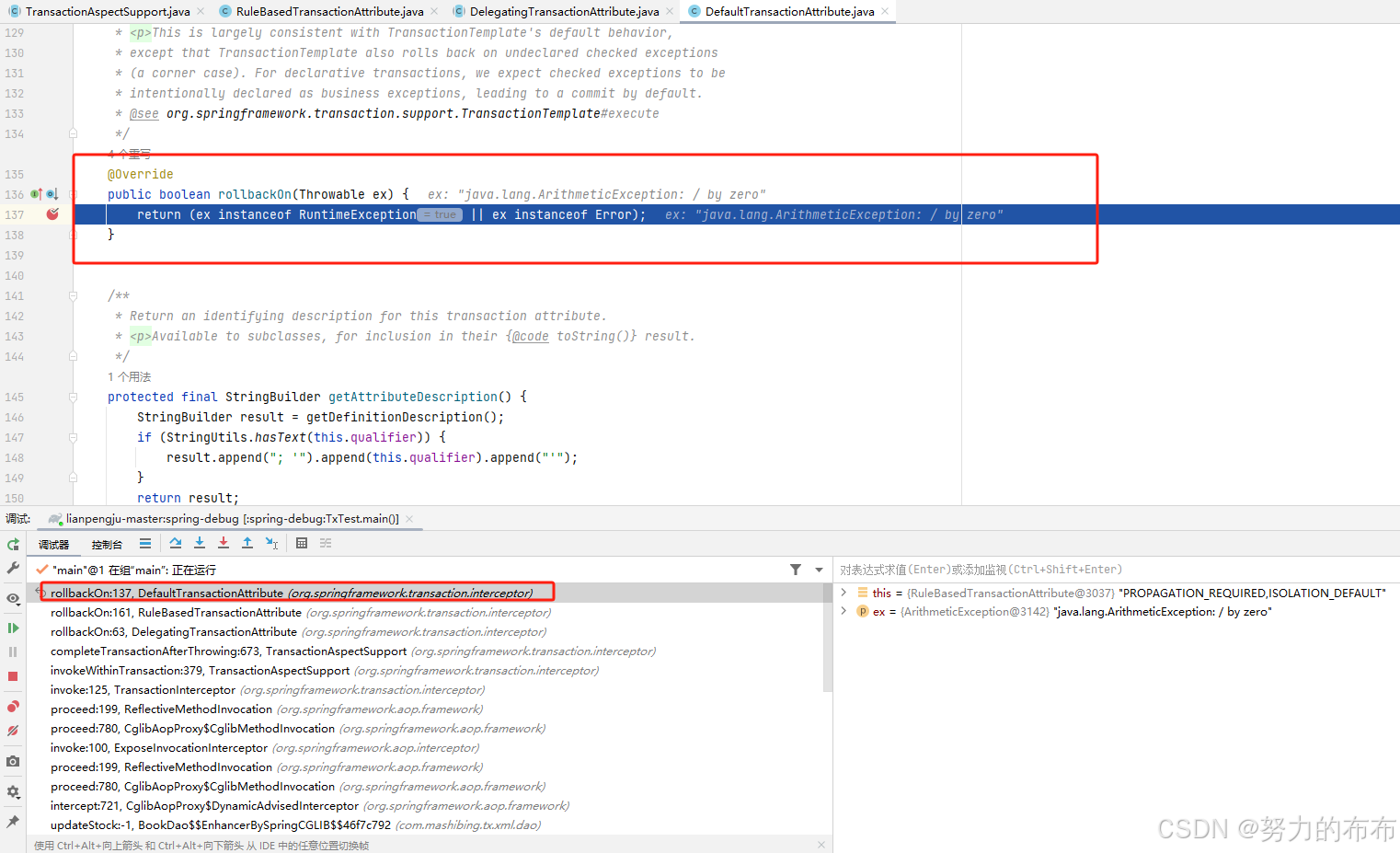Click Force Step Into red arrow

point(224,544)
